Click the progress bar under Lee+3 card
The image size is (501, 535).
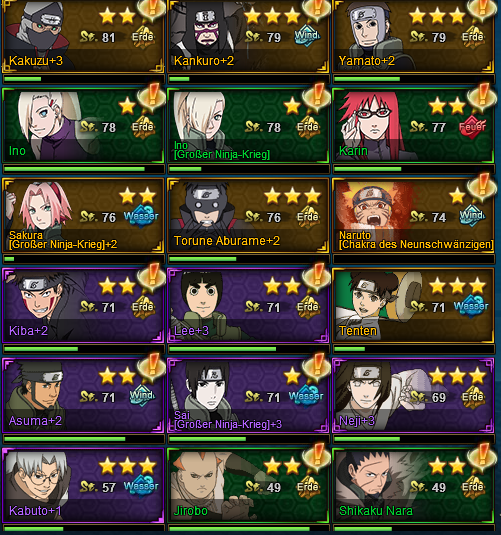(x=248, y=349)
